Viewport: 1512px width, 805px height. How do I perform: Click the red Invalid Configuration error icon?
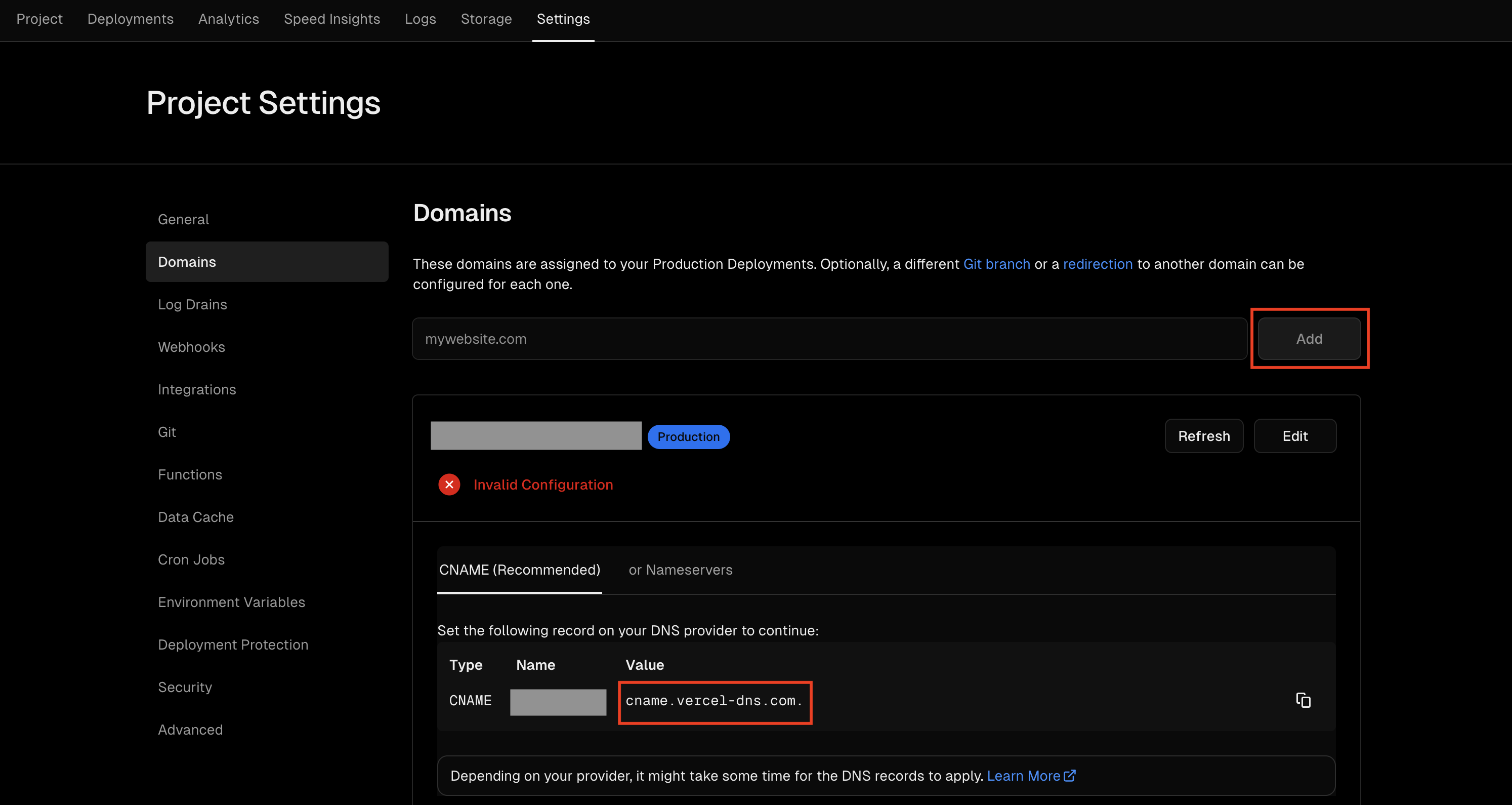tap(449, 485)
